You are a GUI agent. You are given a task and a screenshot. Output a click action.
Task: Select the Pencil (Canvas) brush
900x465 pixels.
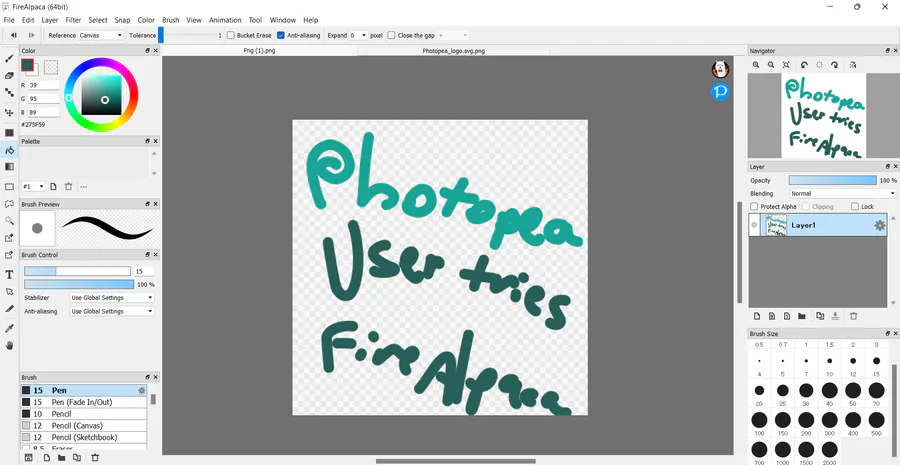tap(84, 425)
